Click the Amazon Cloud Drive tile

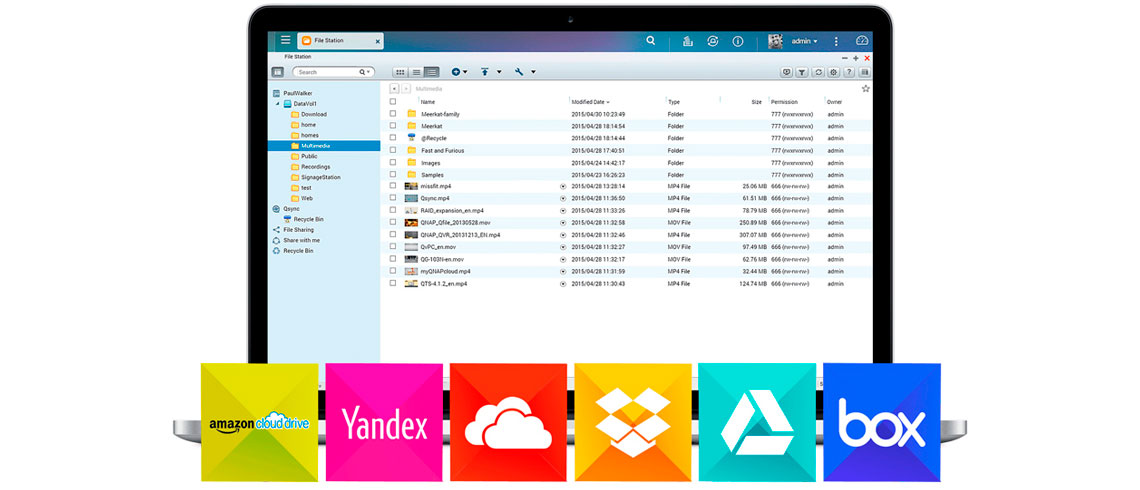click(x=260, y=422)
